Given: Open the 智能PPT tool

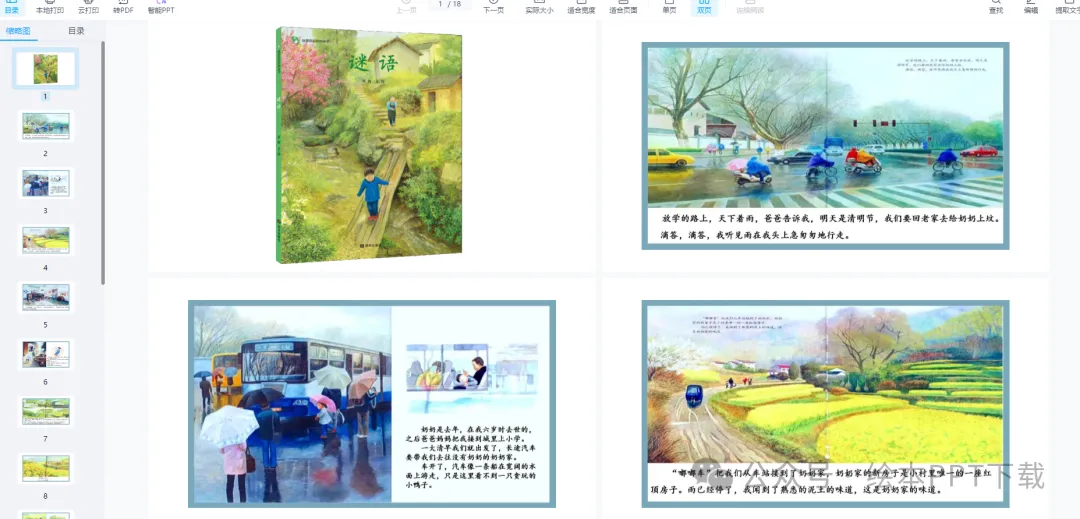Looking at the screenshot, I should pyautogui.click(x=161, y=8).
